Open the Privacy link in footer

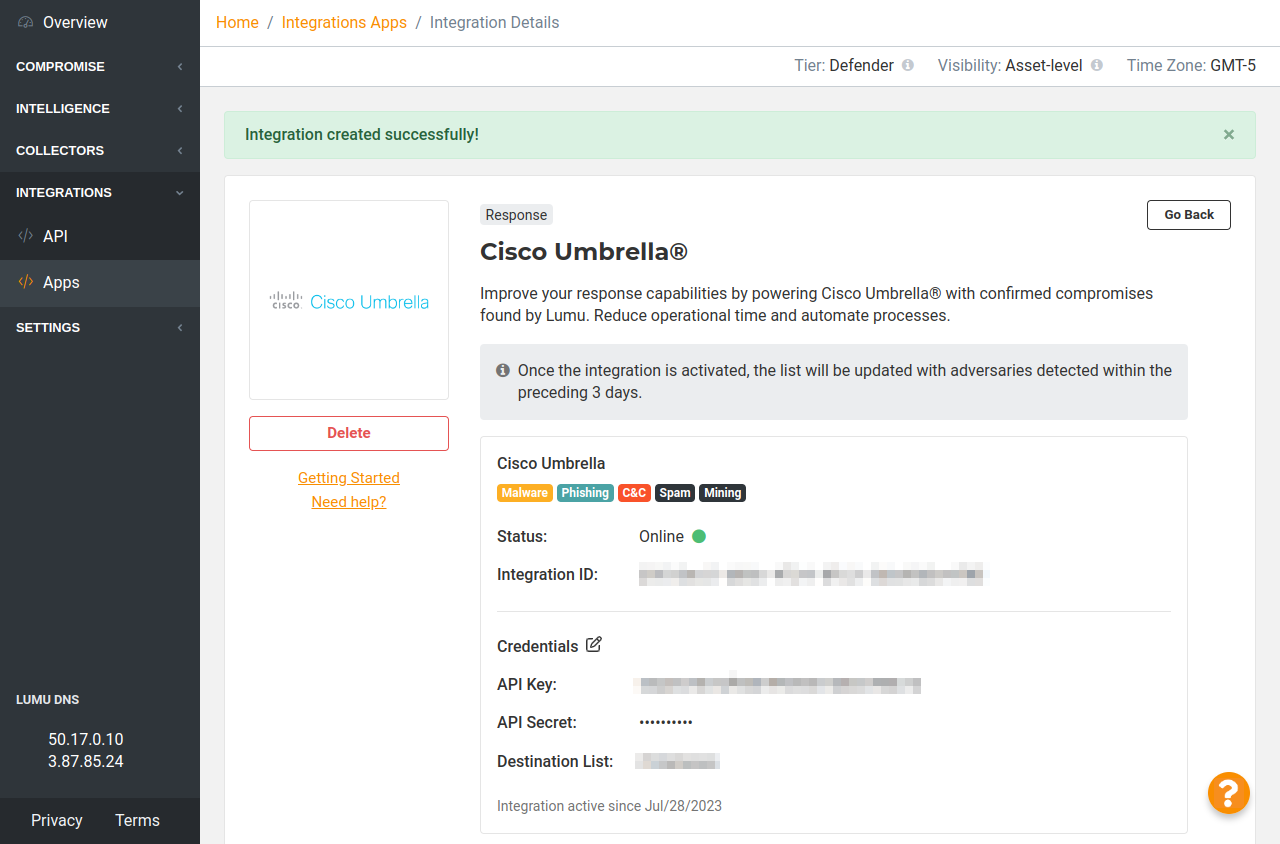(x=57, y=820)
